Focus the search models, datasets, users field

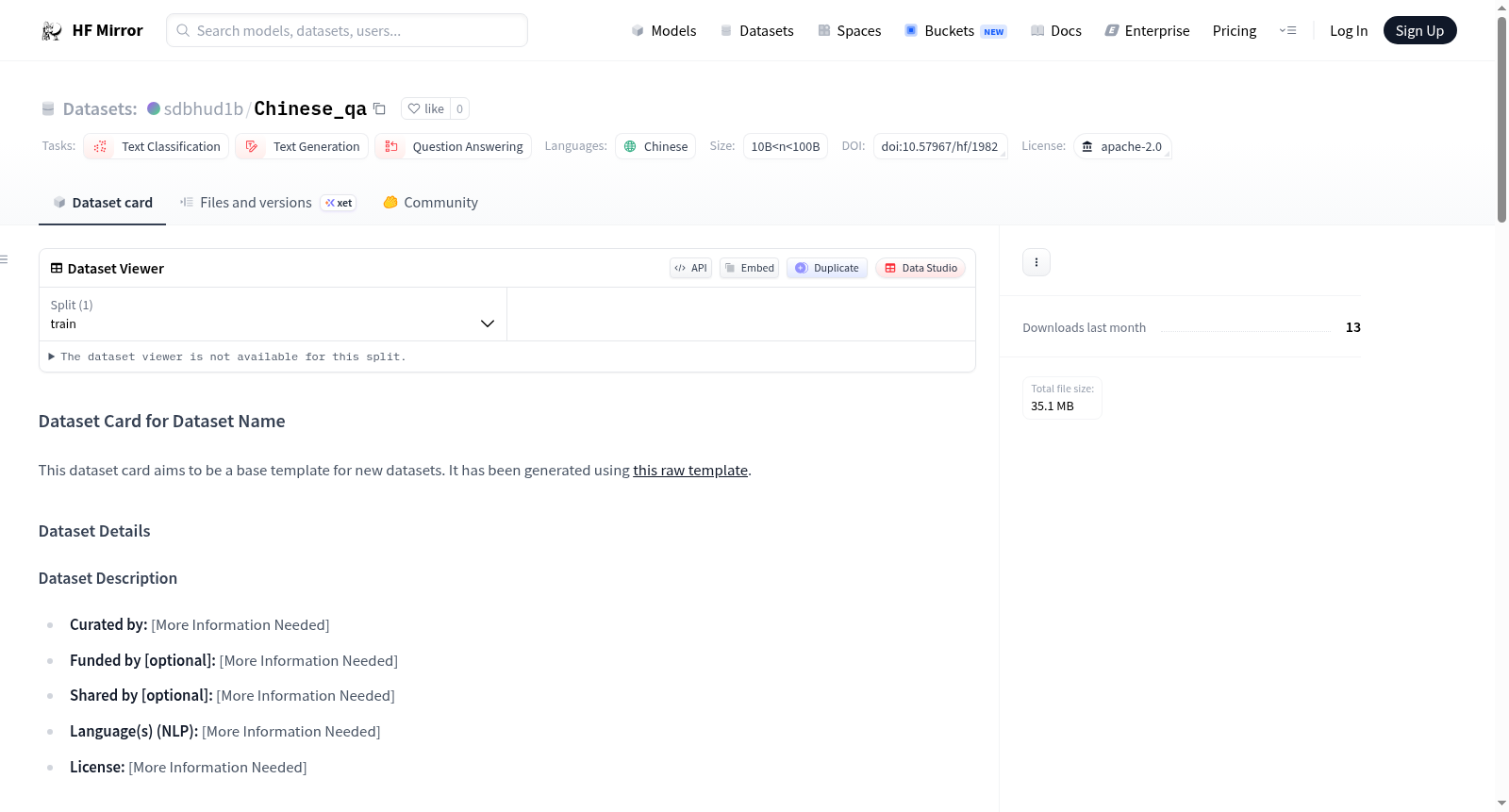[x=347, y=30]
